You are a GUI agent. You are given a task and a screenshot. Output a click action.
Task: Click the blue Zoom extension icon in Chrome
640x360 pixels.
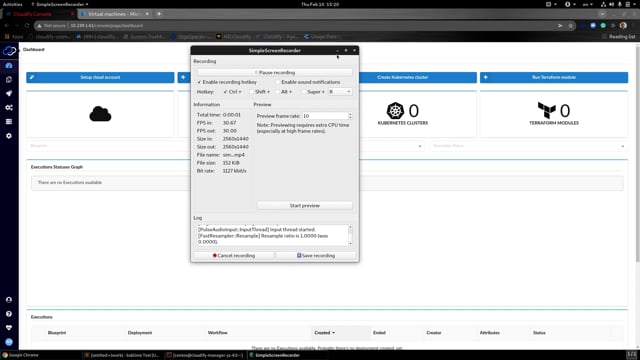[x=593, y=25]
